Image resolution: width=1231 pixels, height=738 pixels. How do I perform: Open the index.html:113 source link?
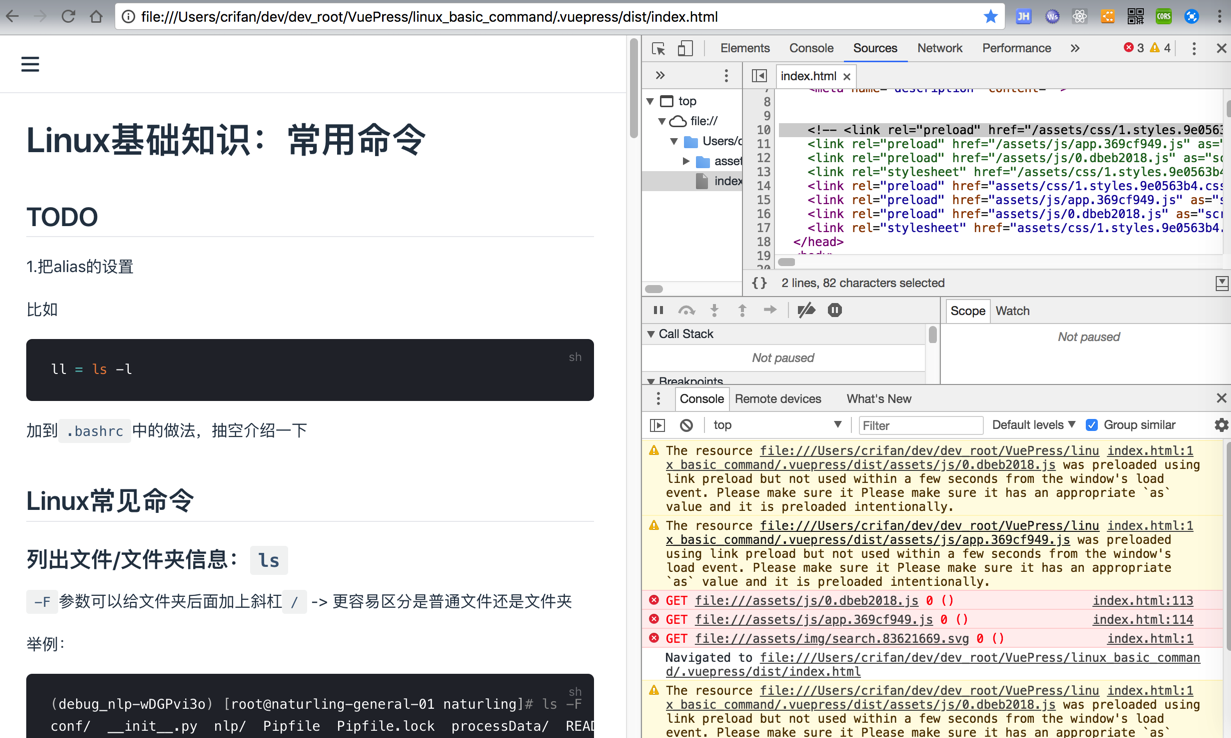click(1142, 601)
